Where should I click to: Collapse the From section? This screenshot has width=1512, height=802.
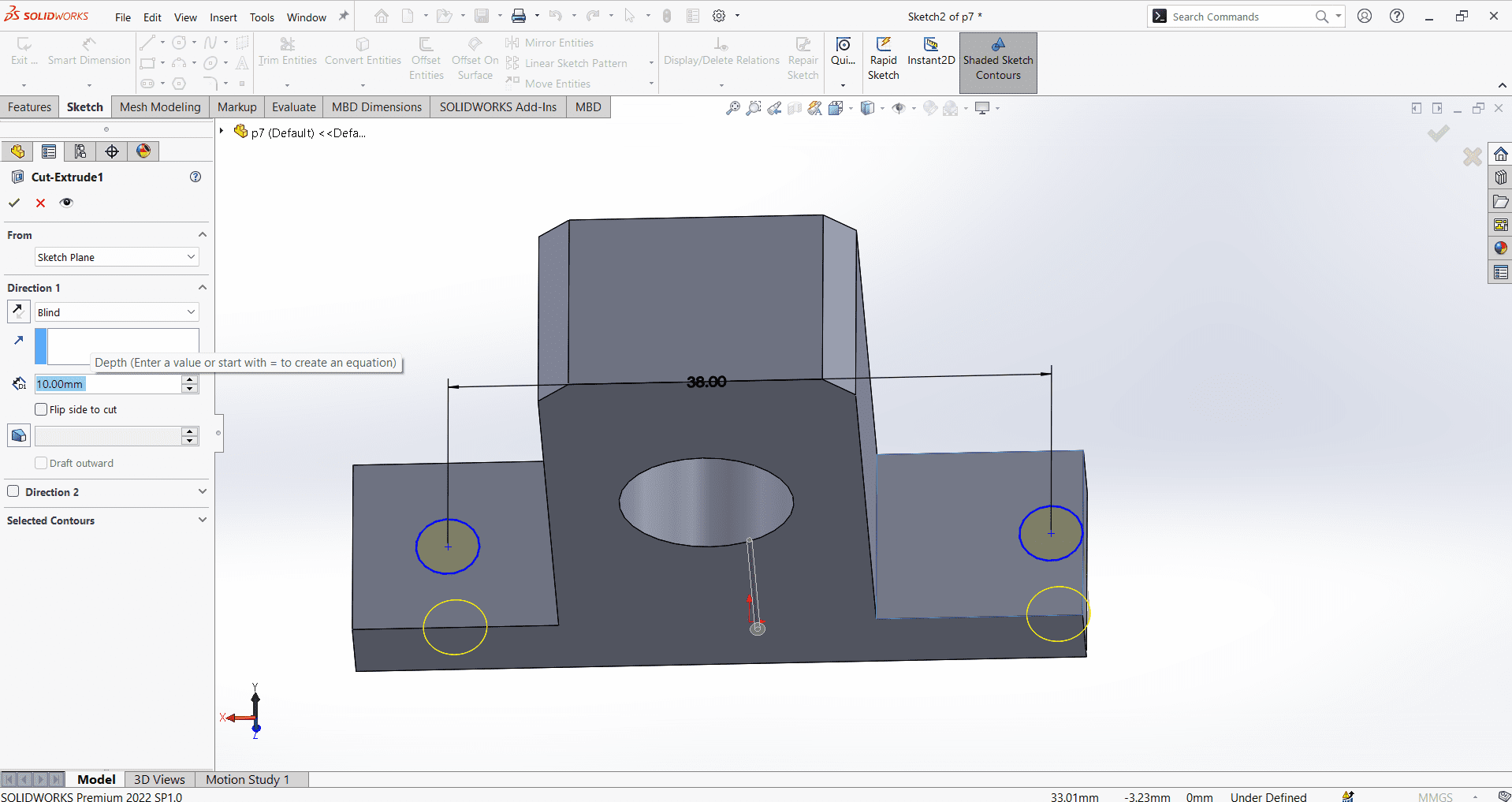pyautogui.click(x=203, y=235)
